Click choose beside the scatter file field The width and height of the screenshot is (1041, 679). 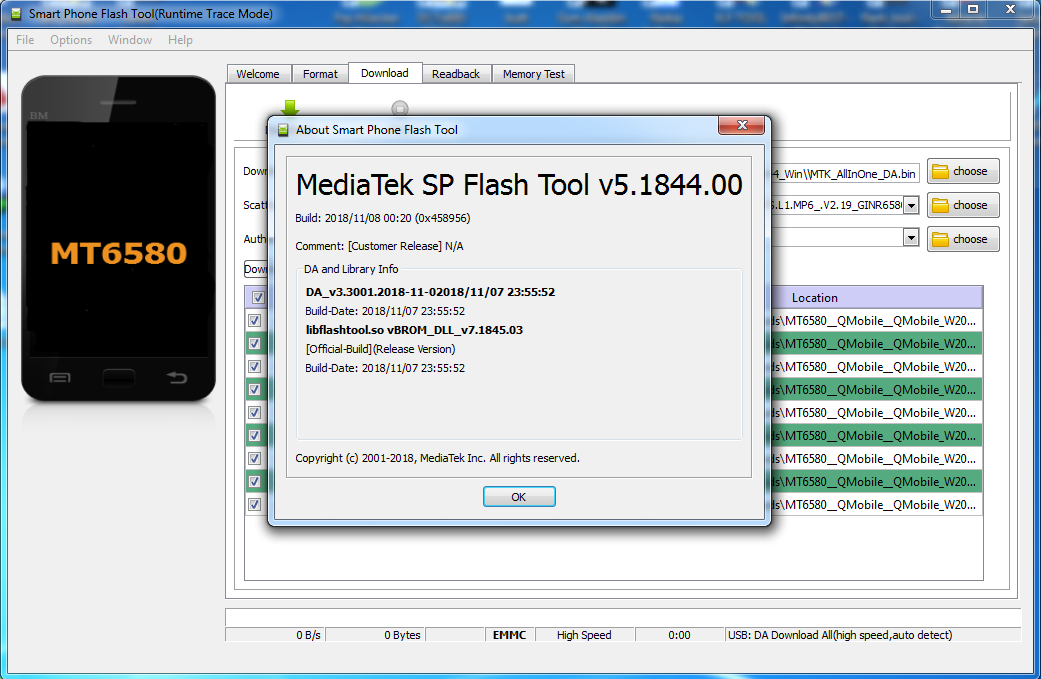click(963, 205)
